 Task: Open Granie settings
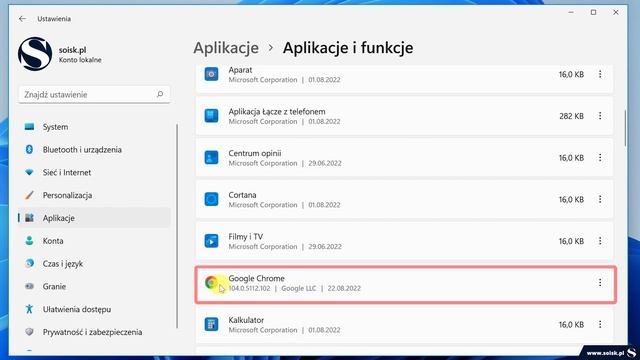click(94, 287)
